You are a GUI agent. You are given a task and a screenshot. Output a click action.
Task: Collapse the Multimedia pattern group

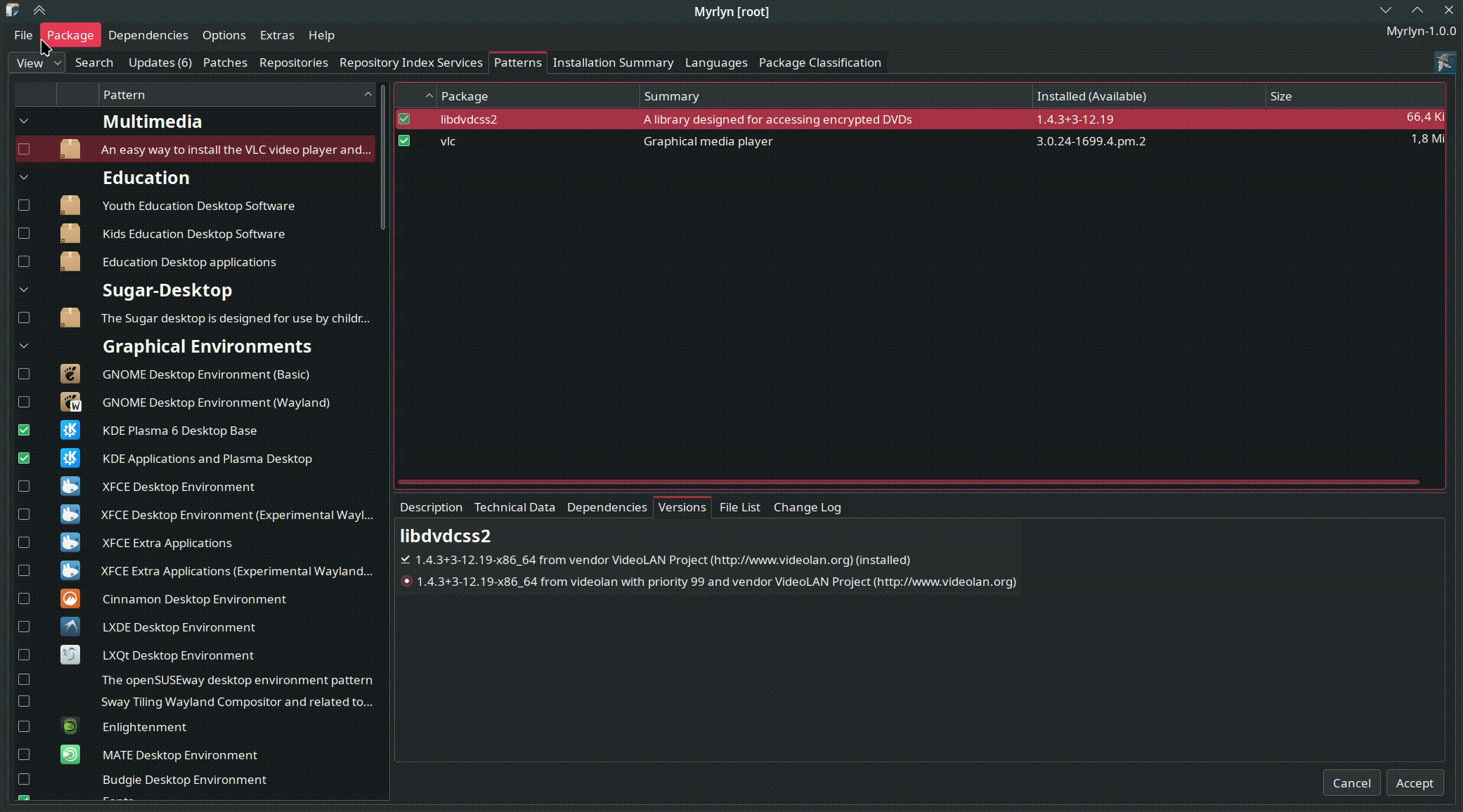tap(24, 121)
